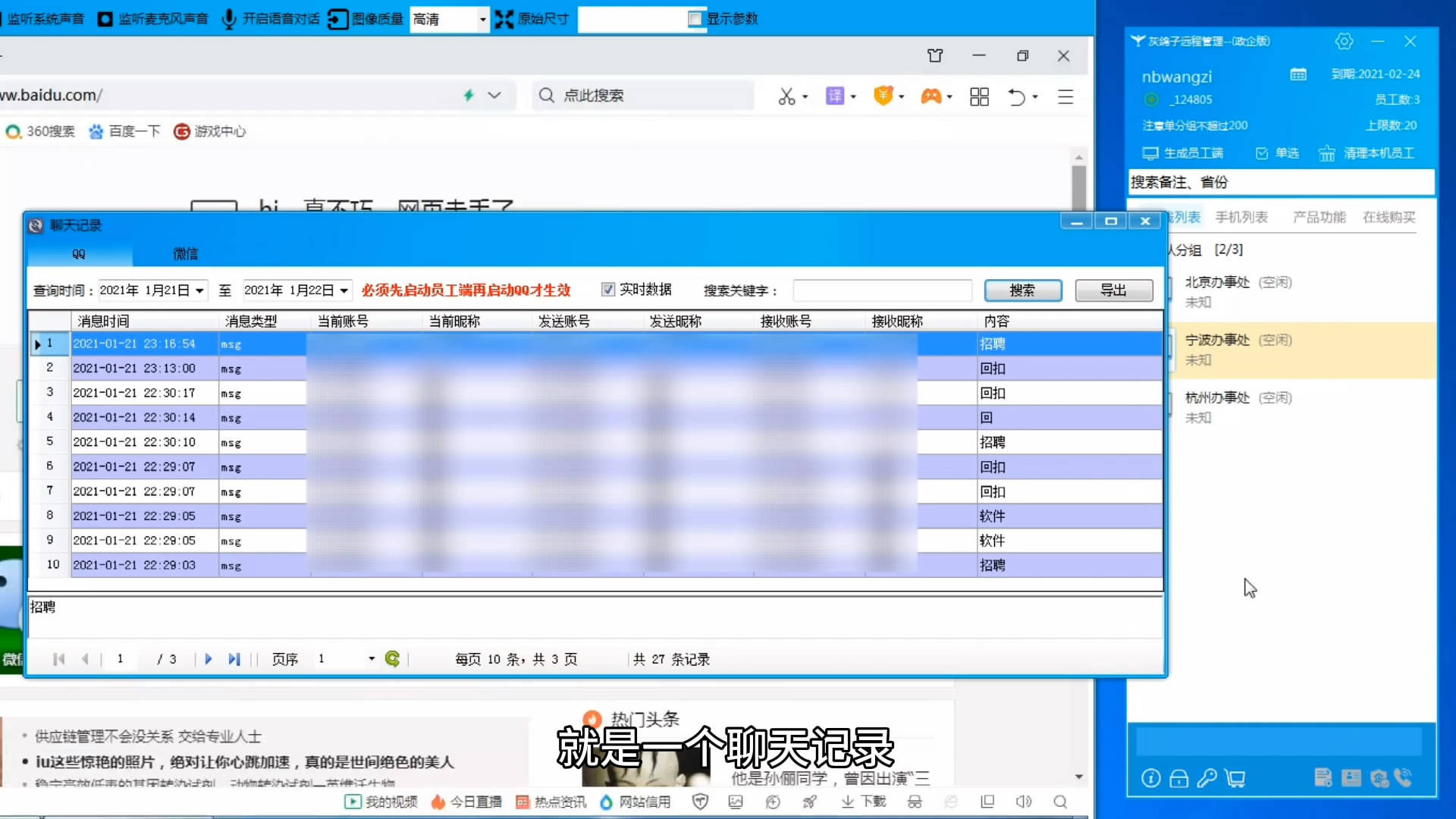The image size is (1456, 819).
Task: Click the calendar icon next to nbwangzi
Action: [x=1298, y=74]
